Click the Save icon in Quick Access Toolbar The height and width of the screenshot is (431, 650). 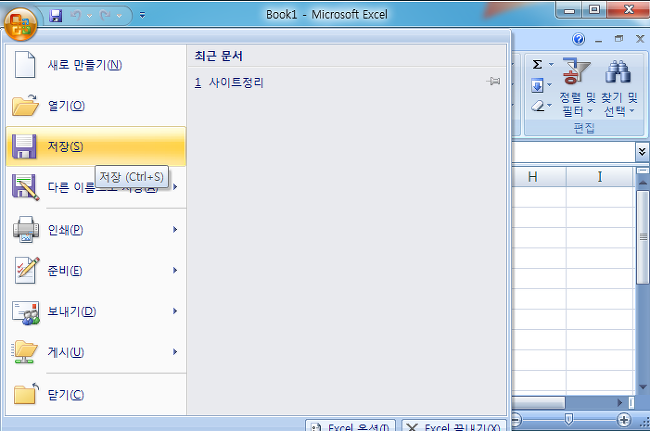point(56,16)
